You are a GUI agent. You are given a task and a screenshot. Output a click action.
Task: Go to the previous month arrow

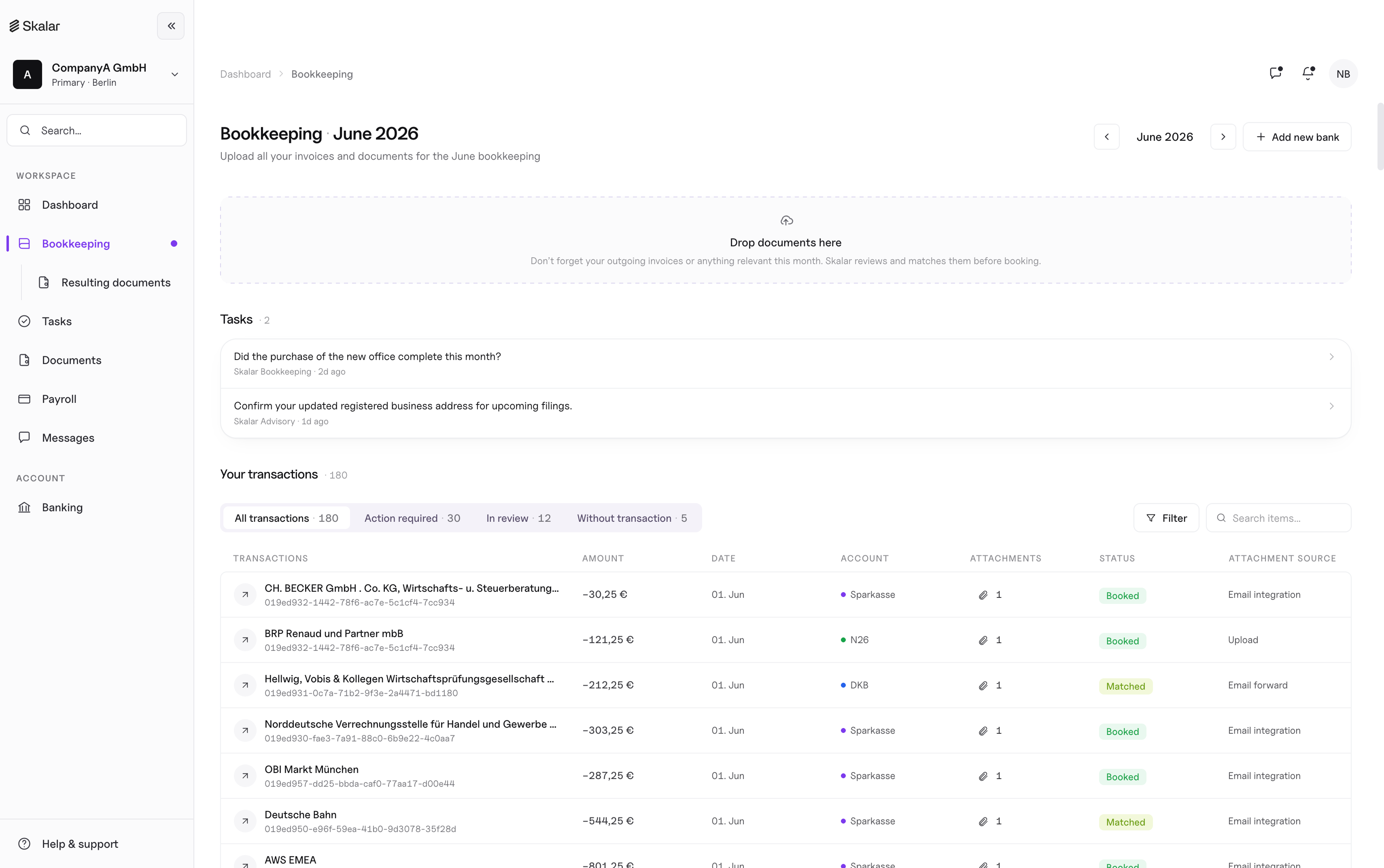click(x=1107, y=137)
